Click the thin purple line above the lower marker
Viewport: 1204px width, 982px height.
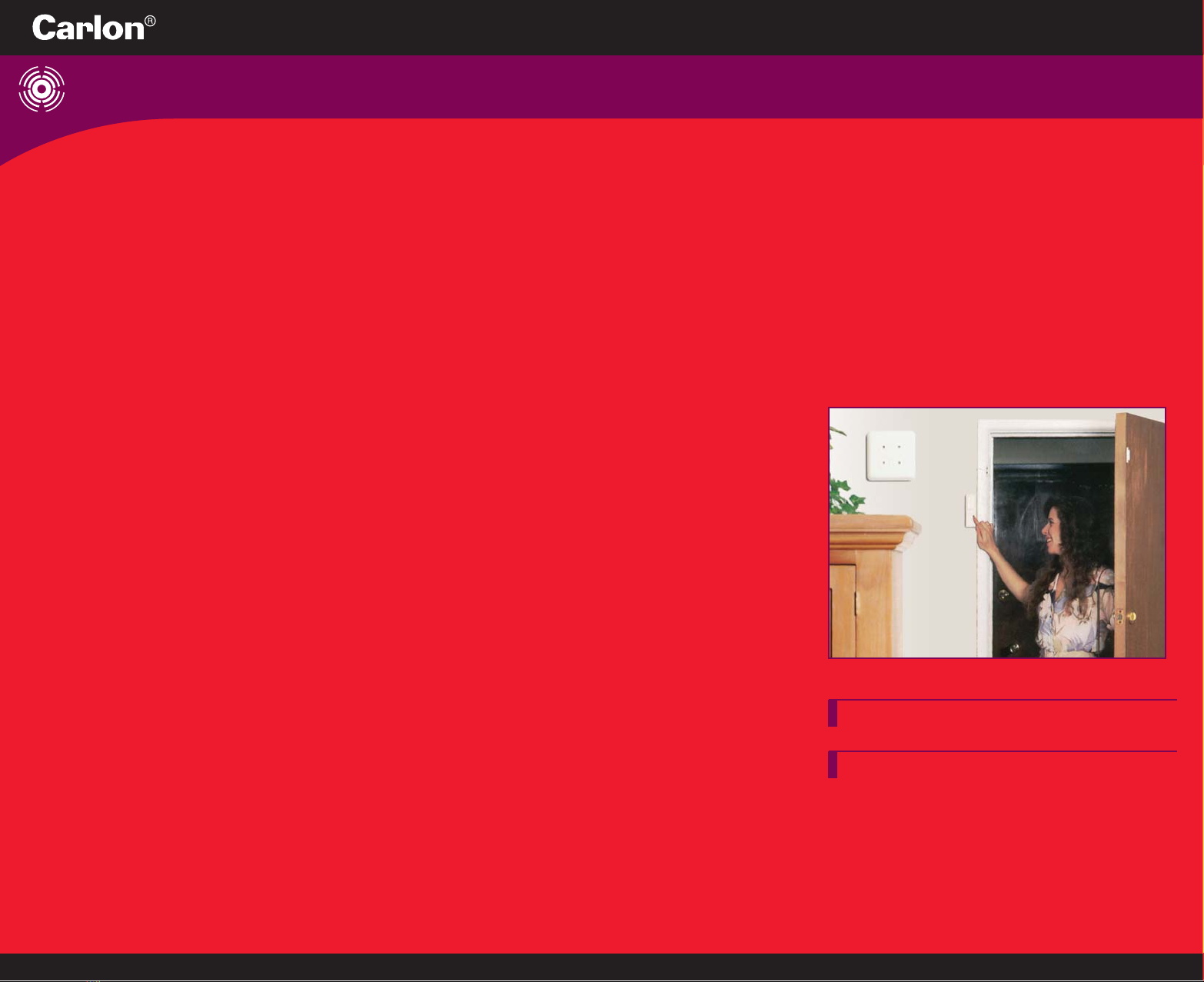[1007, 751]
